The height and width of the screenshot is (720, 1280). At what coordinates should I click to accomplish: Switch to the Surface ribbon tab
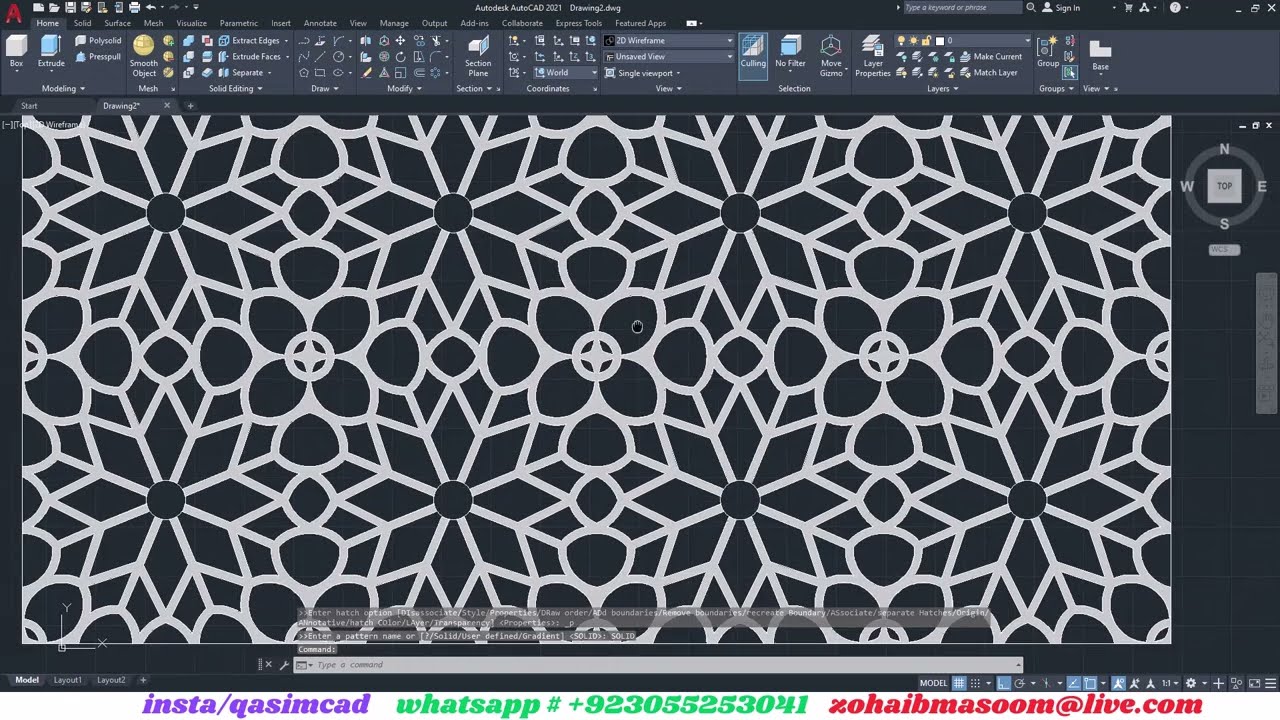point(117,23)
